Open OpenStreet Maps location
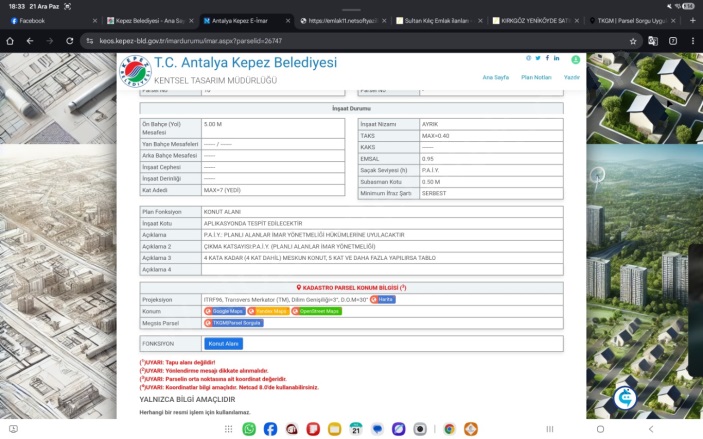 [316, 311]
